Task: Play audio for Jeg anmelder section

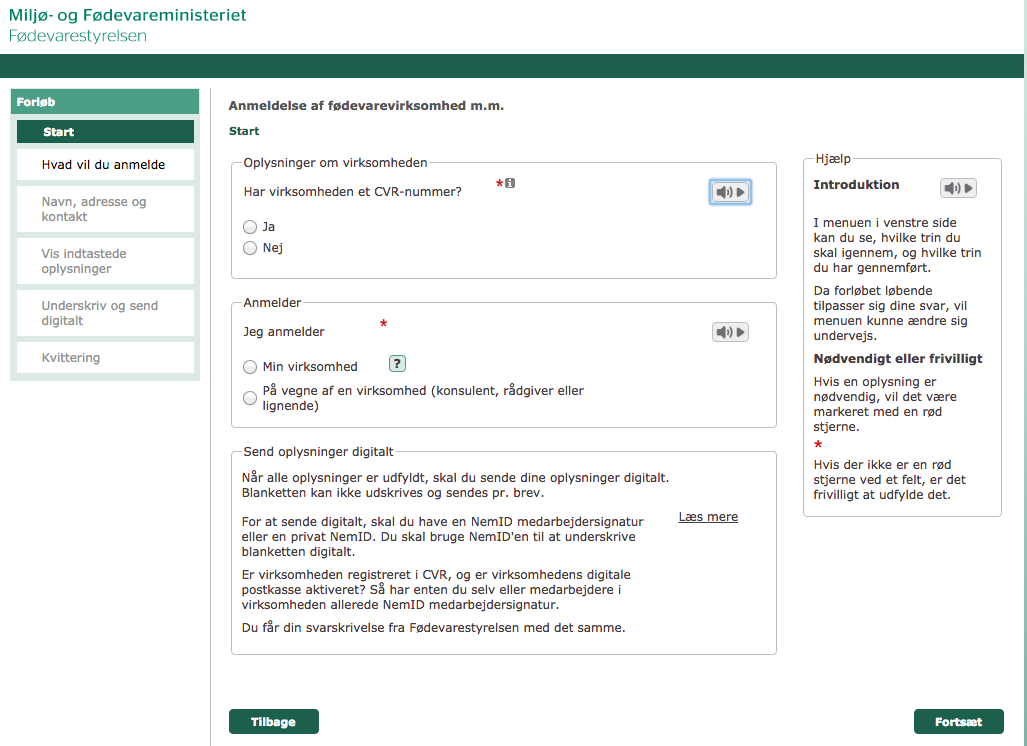Action: (730, 332)
